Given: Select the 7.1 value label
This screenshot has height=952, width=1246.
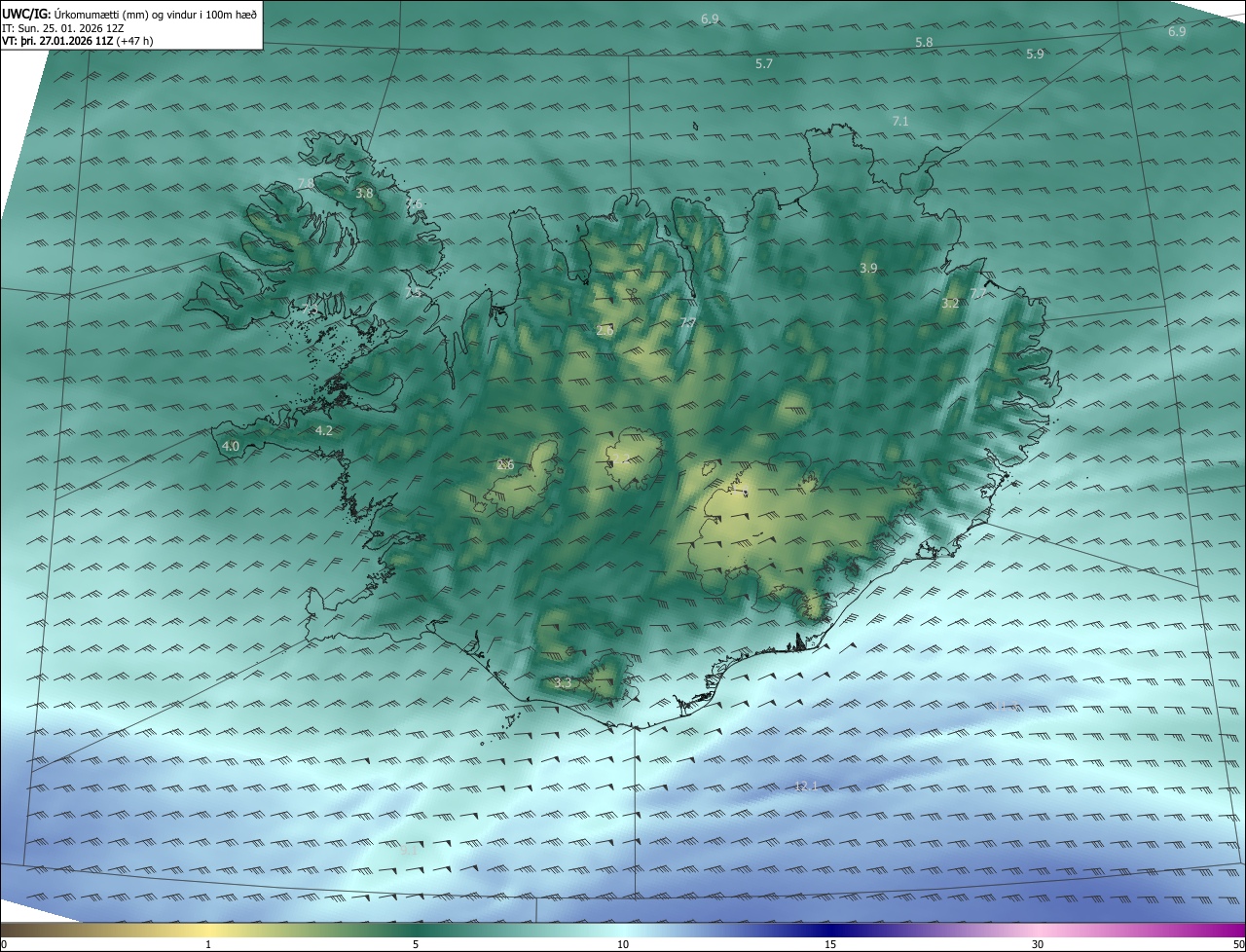Looking at the screenshot, I should tap(900, 121).
